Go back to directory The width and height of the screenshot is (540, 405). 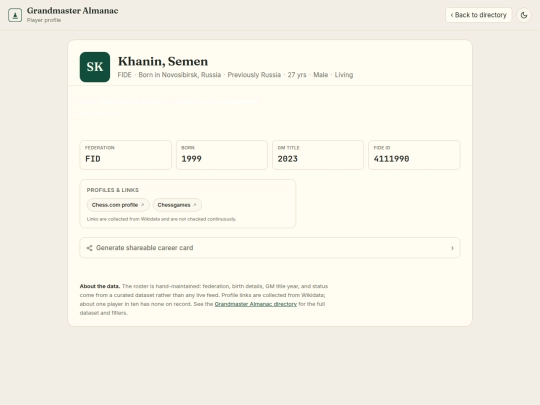point(478,15)
